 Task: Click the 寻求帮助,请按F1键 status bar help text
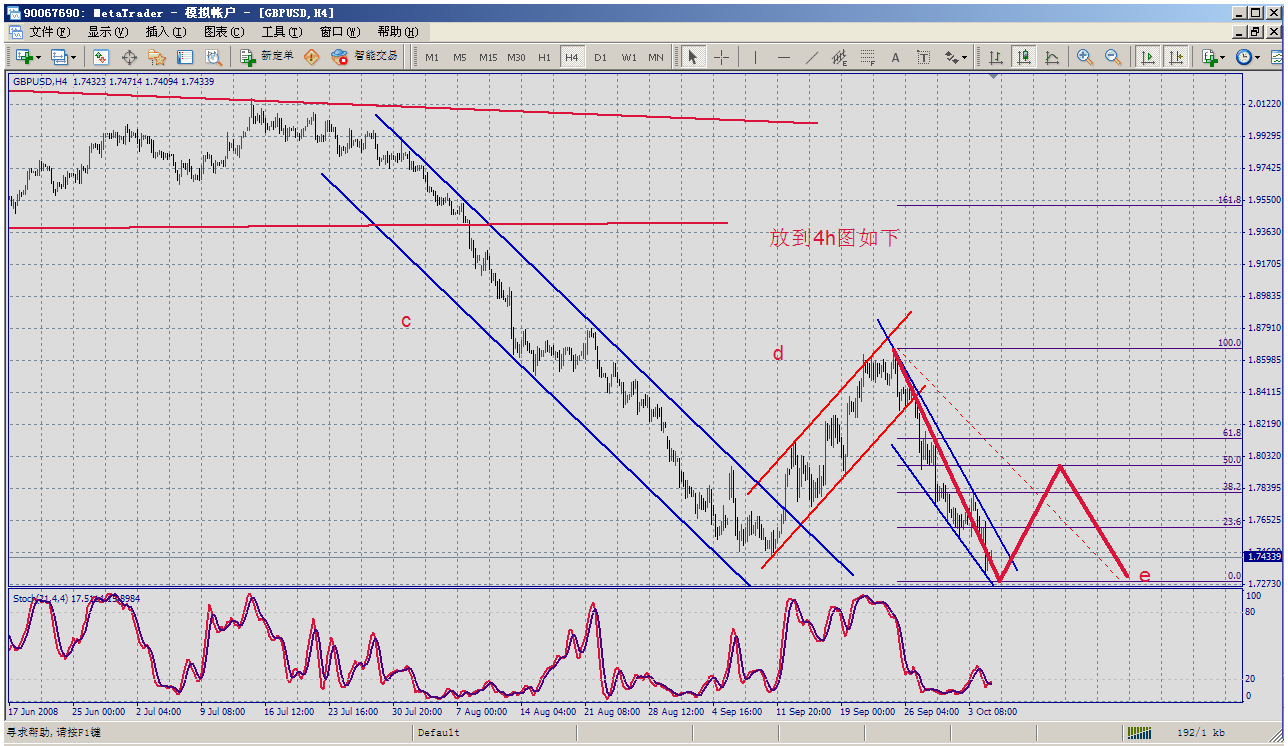[54, 733]
